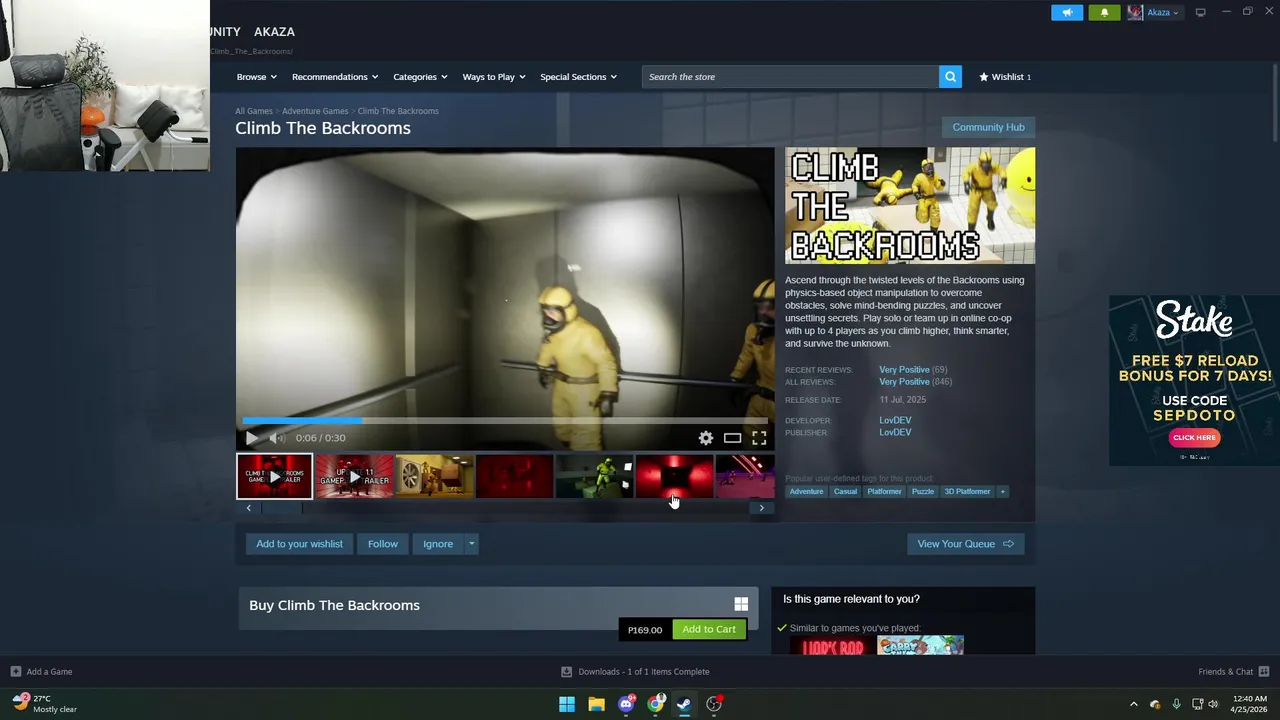Screen dimensions: 1280x720
Task: Select the Platformer tag
Action: pyautogui.click(x=884, y=492)
